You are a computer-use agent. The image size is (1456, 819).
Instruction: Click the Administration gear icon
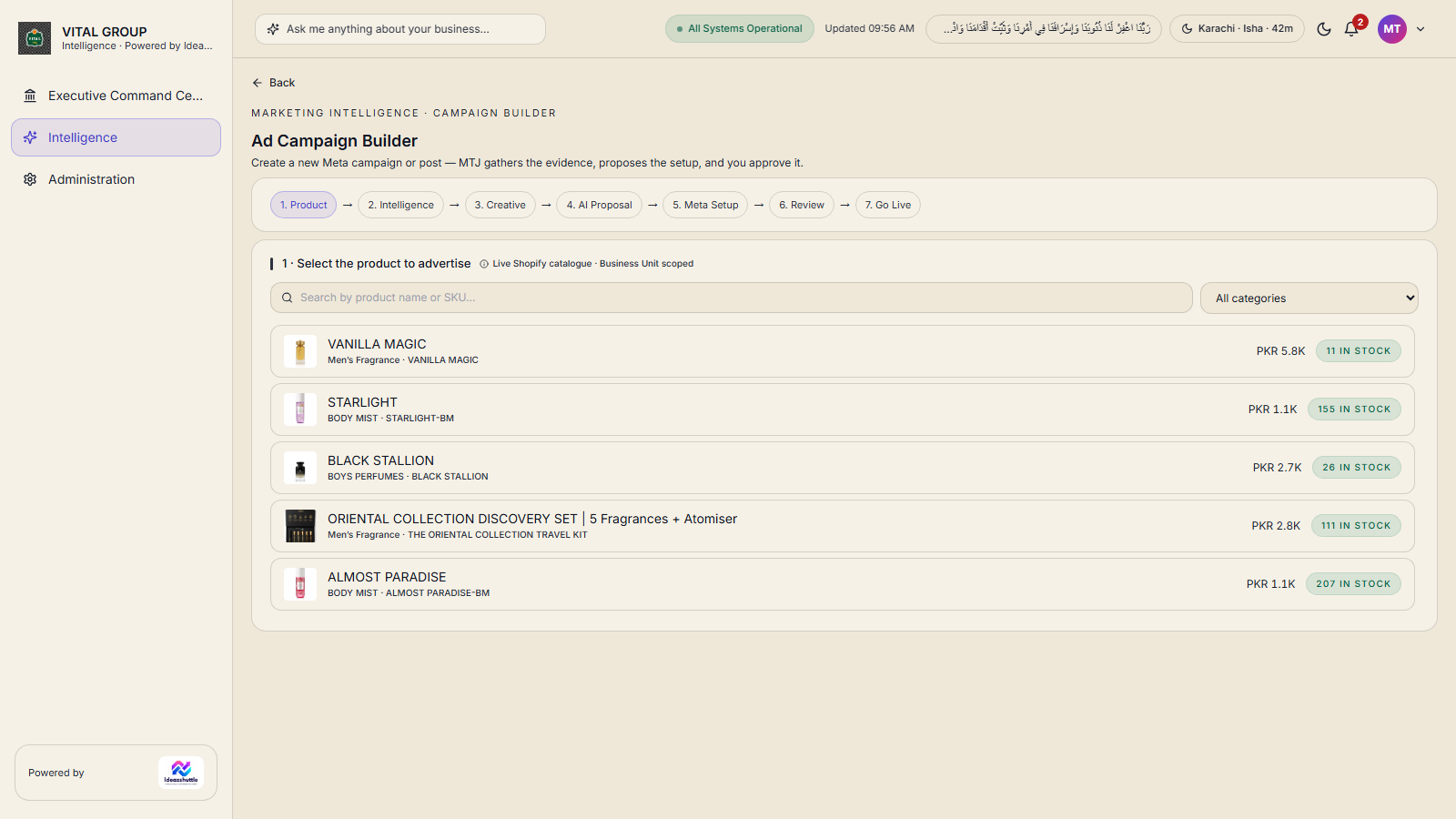[x=30, y=179]
